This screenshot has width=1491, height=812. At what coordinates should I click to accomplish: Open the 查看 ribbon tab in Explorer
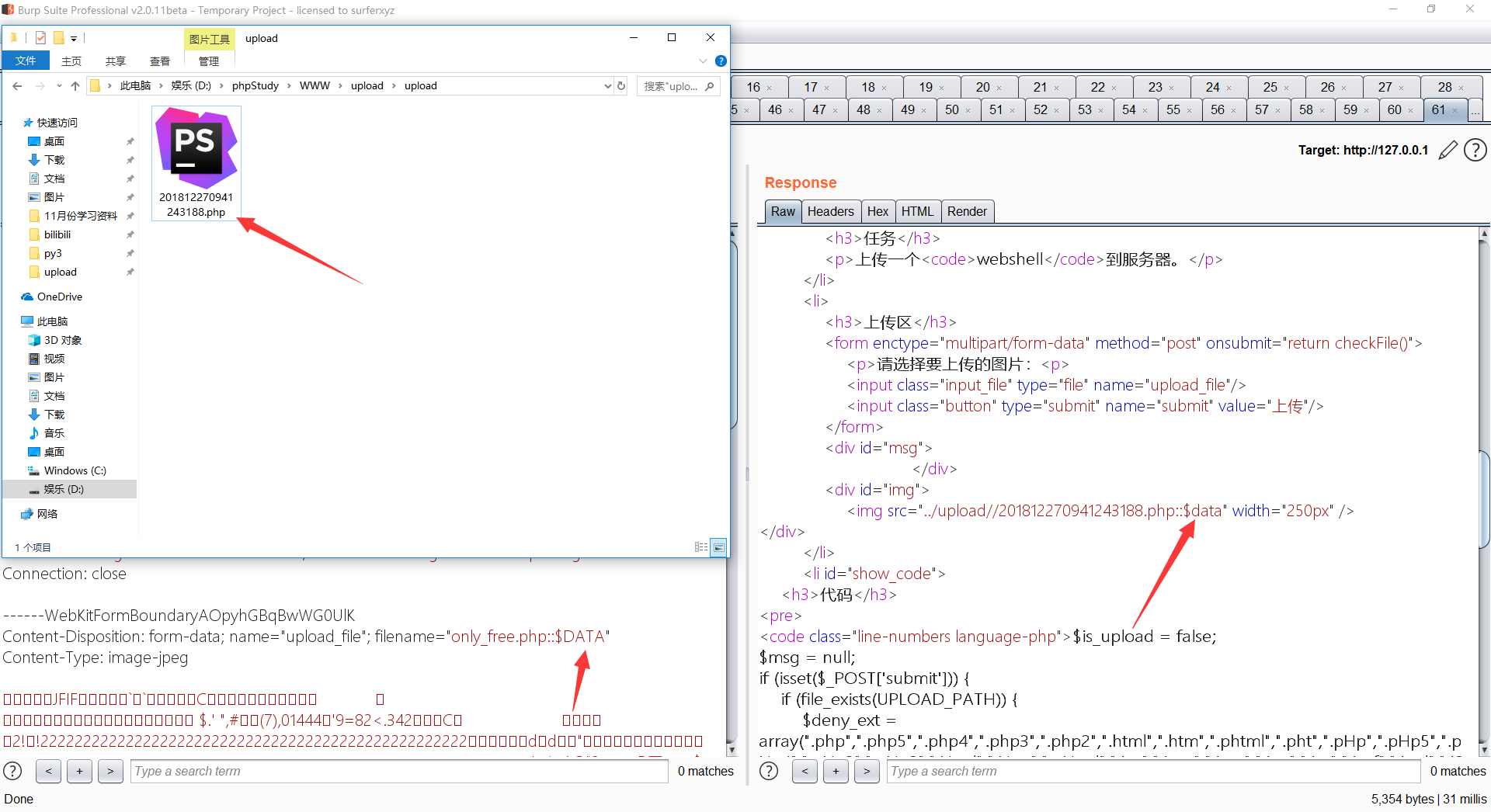(x=160, y=61)
